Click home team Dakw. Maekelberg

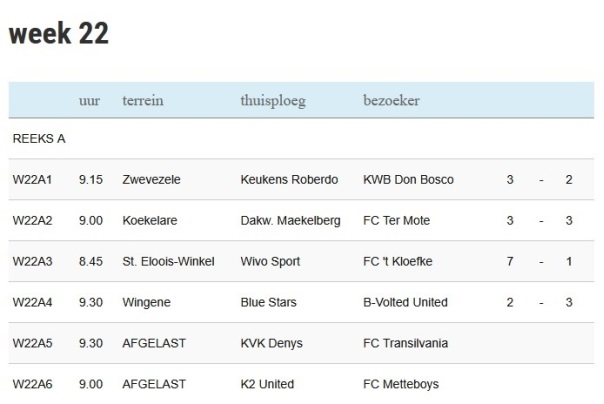290,221
